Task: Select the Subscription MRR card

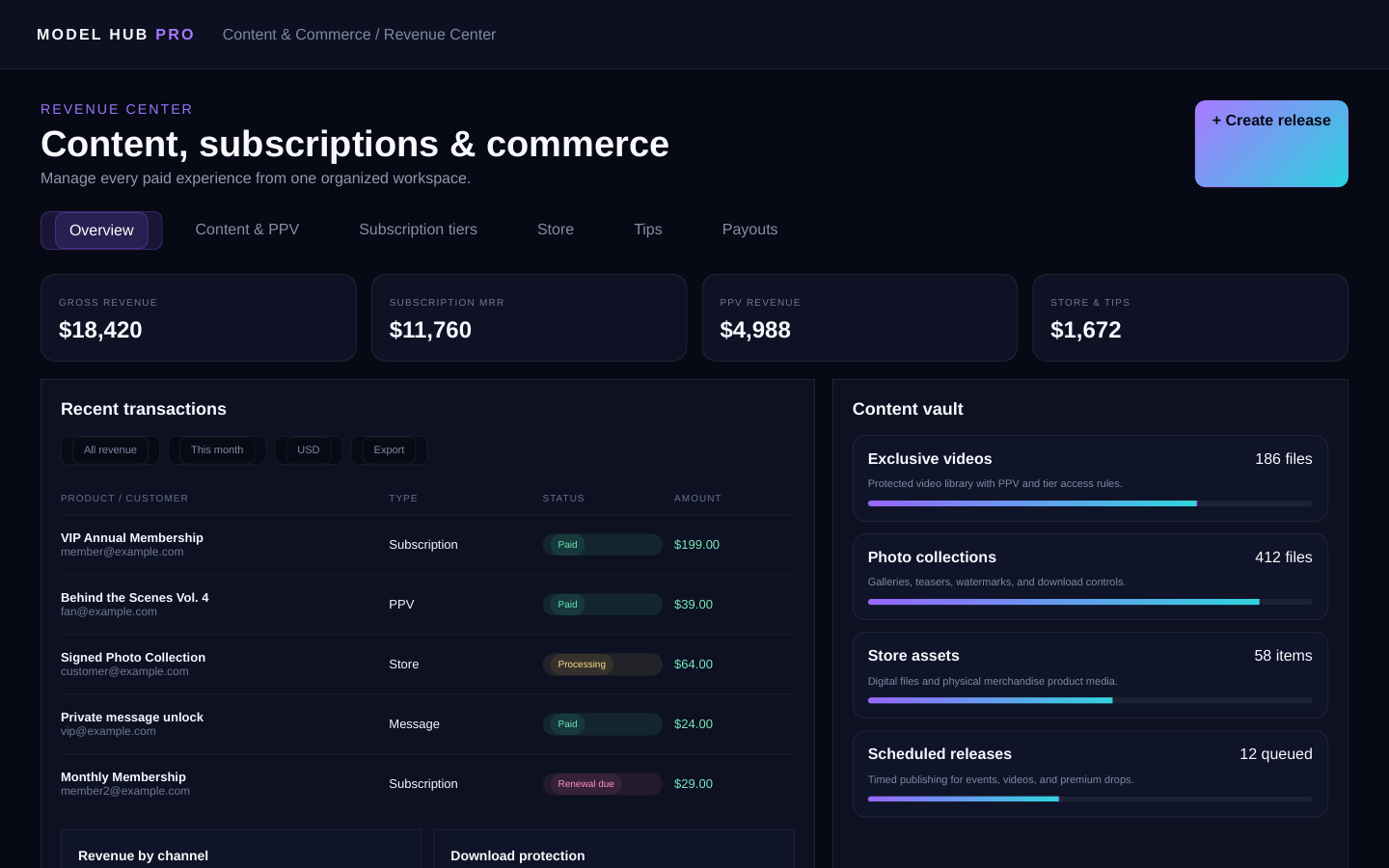Action: pyautogui.click(x=530, y=317)
